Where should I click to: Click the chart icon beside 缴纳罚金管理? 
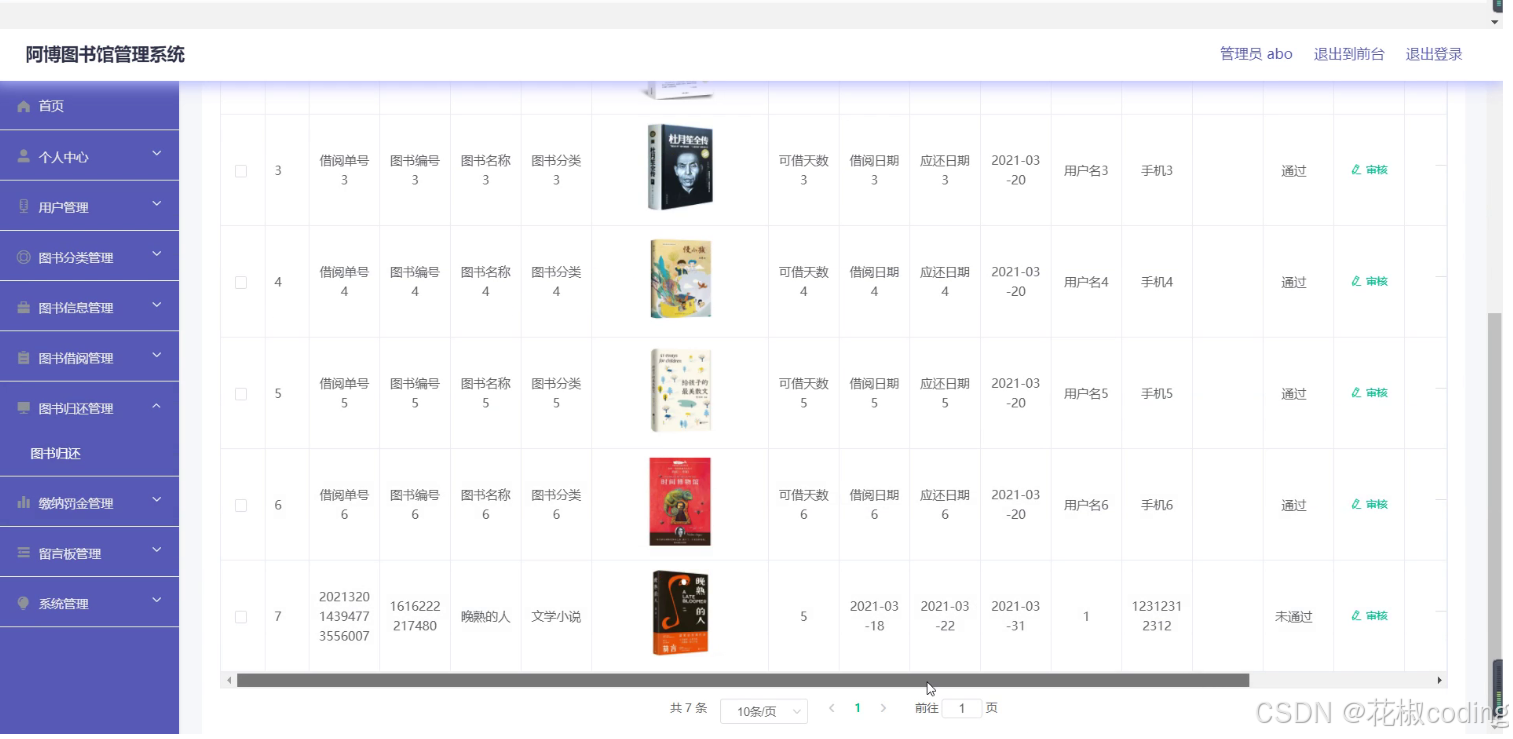(x=24, y=503)
